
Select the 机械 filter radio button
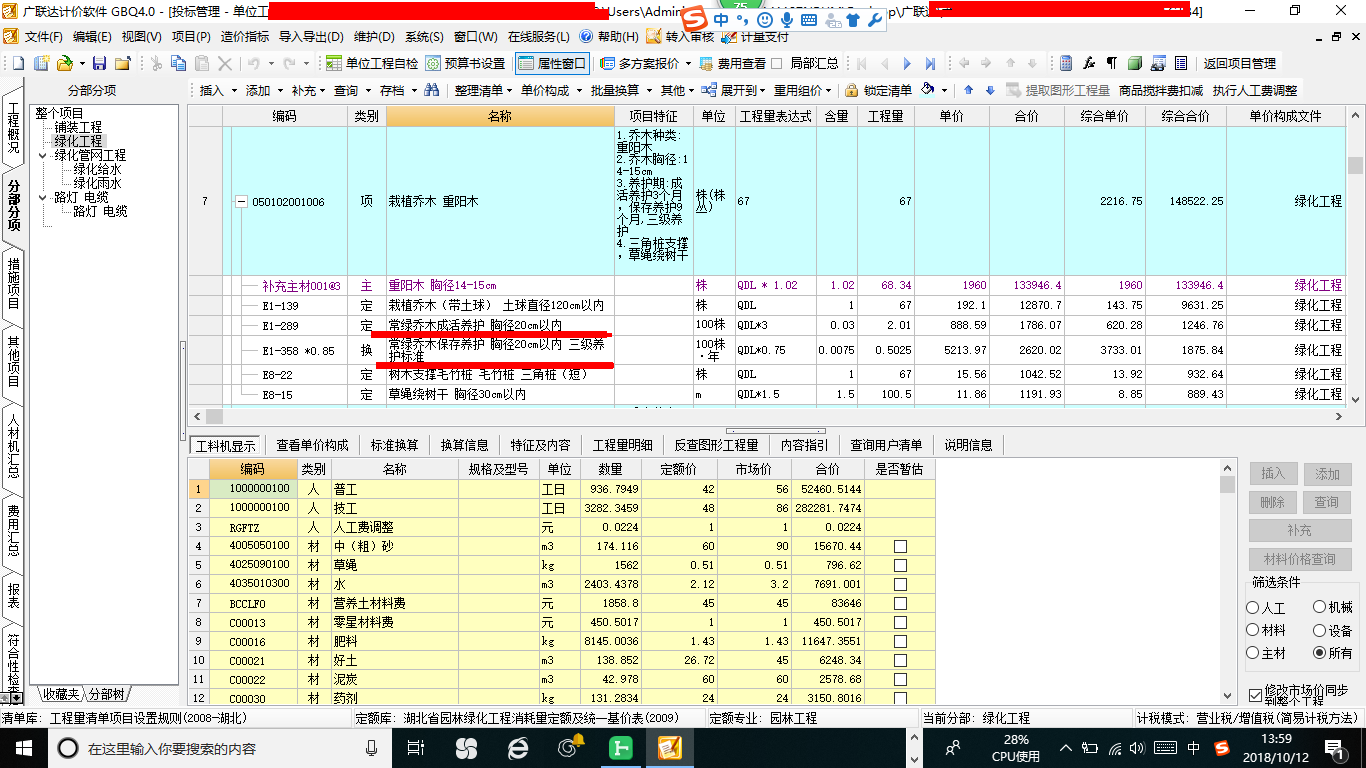(x=1319, y=607)
